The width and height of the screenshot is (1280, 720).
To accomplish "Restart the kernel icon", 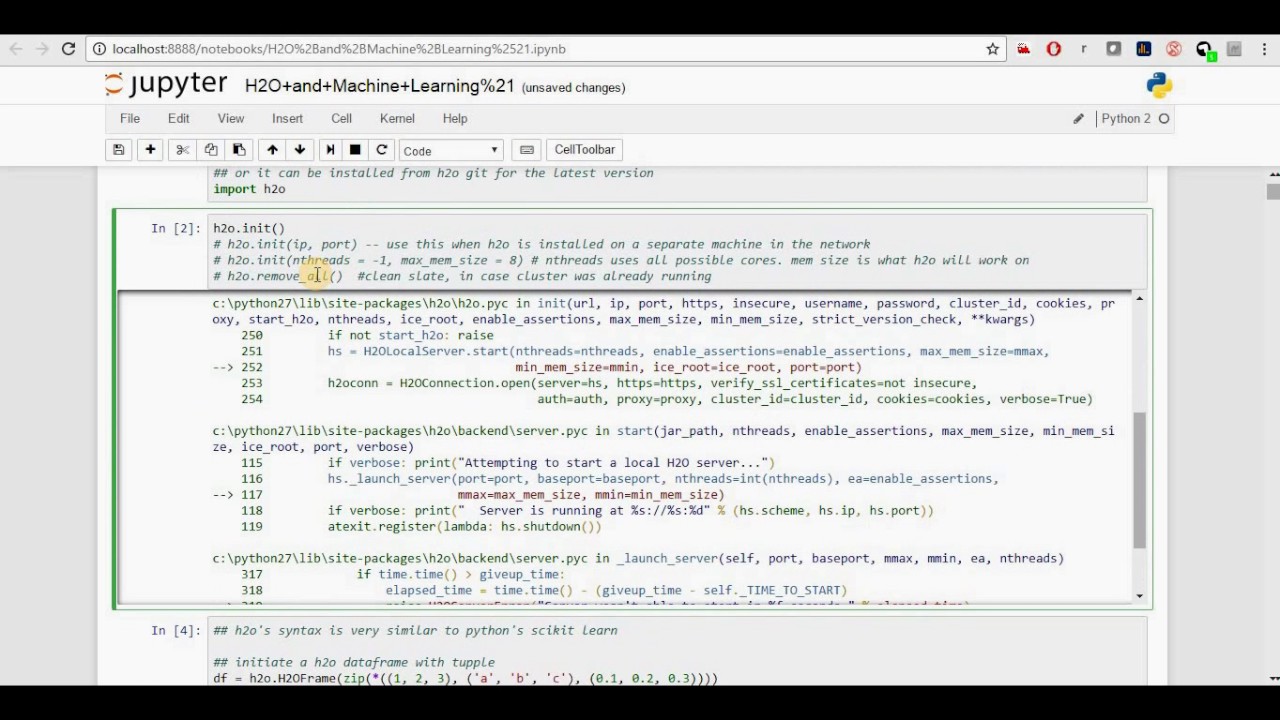I will pos(381,150).
